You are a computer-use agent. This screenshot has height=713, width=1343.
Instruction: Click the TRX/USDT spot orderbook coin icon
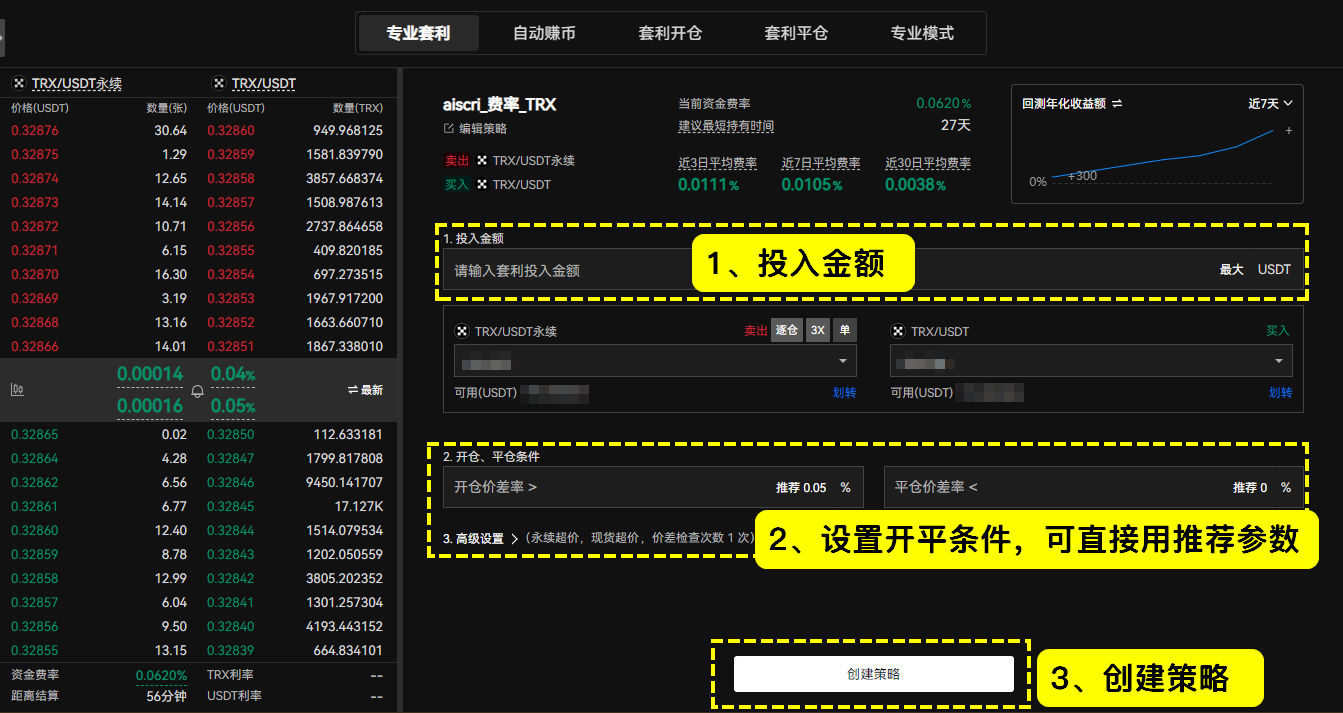coord(218,83)
